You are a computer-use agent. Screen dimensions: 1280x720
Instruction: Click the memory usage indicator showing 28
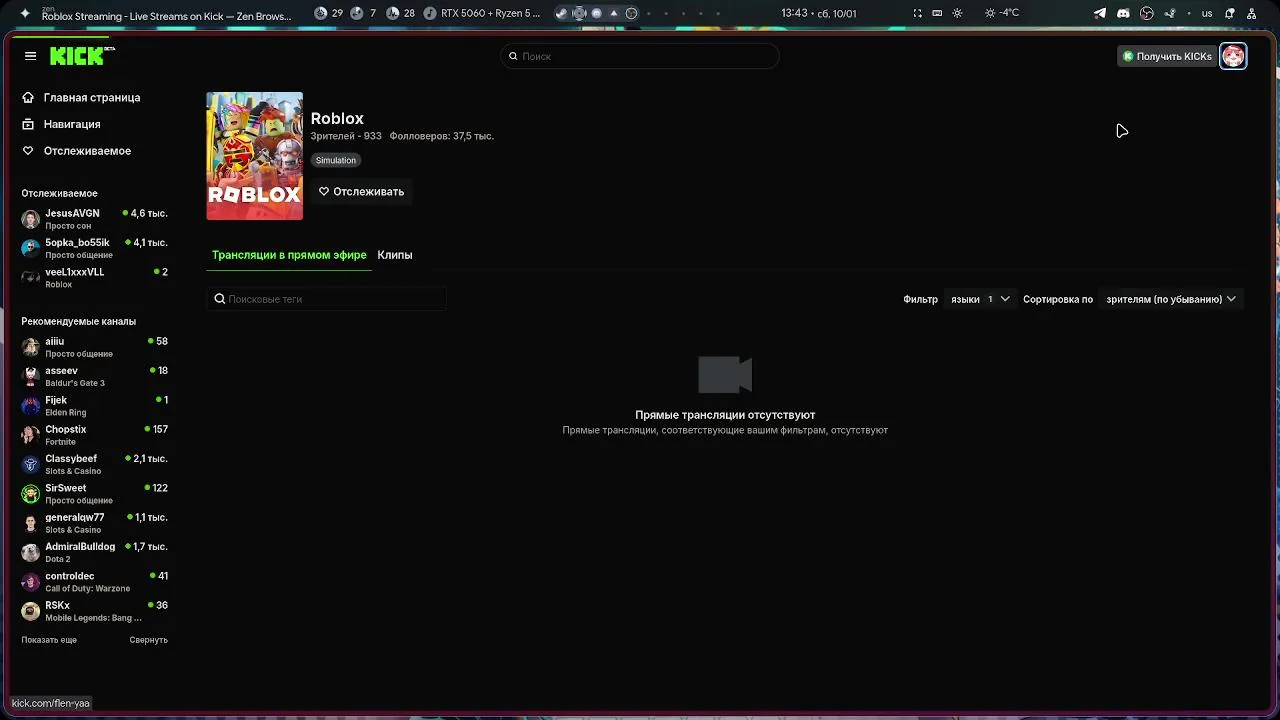(x=401, y=13)
